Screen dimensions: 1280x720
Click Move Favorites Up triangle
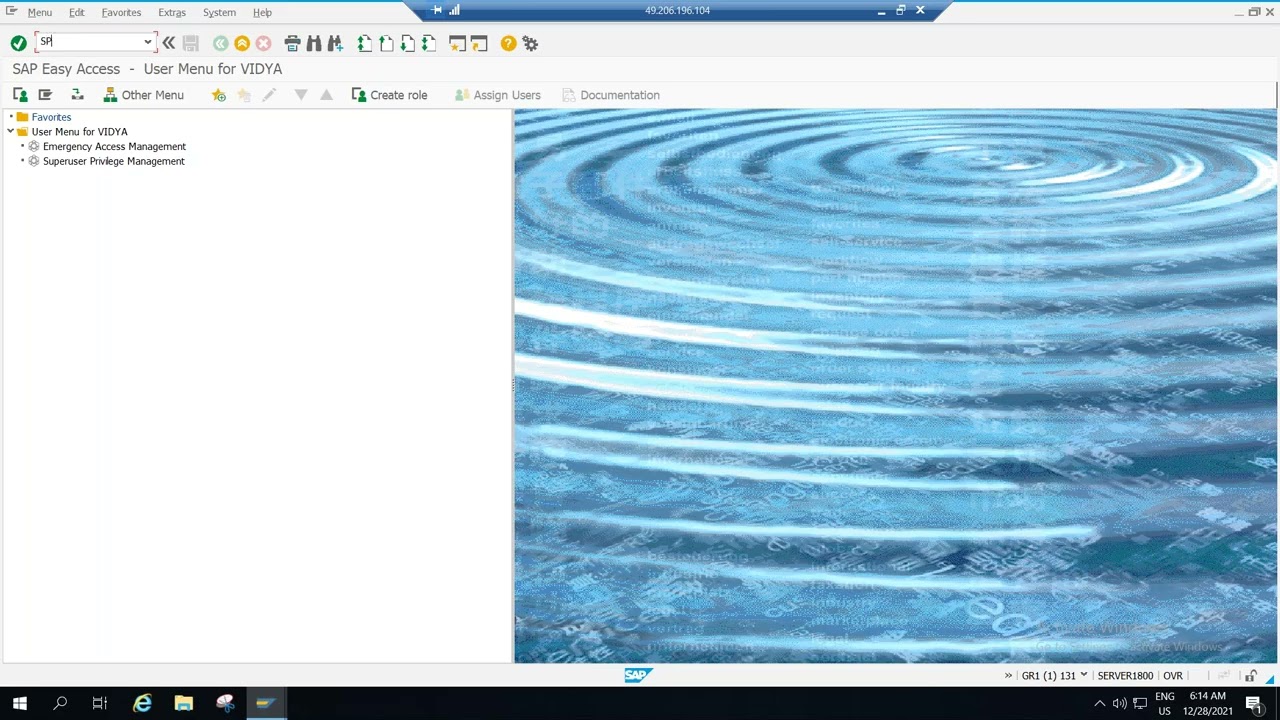coord(326,95)
